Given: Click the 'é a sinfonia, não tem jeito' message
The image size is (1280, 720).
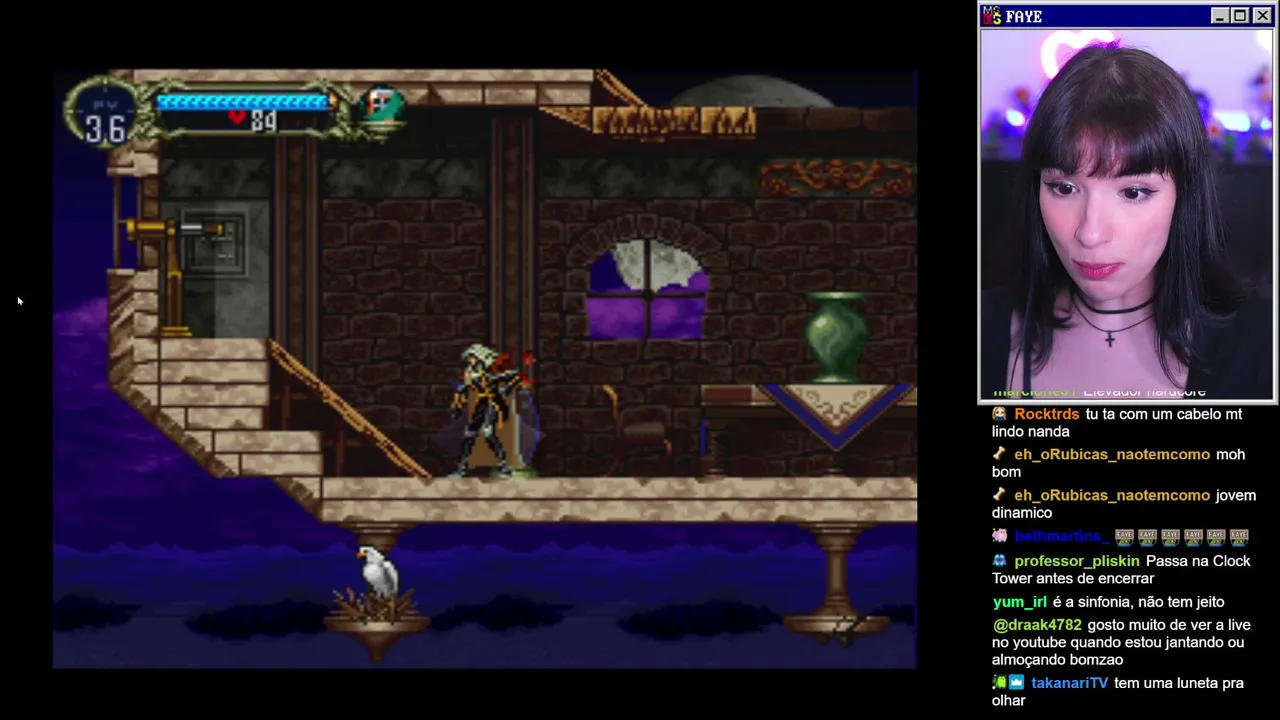Looking at the screenshot, I should 1138,602.
